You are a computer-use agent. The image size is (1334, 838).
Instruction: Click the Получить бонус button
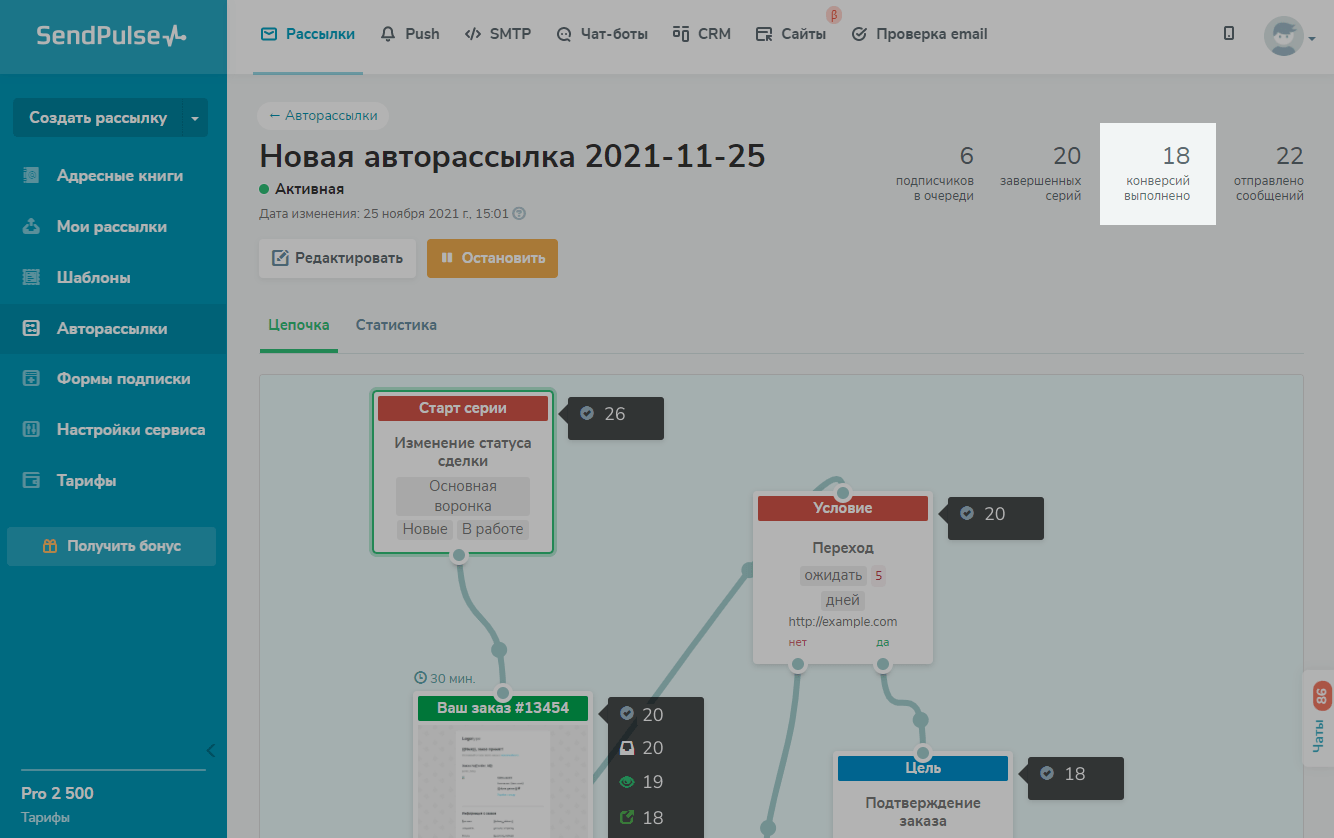point(112,547)
